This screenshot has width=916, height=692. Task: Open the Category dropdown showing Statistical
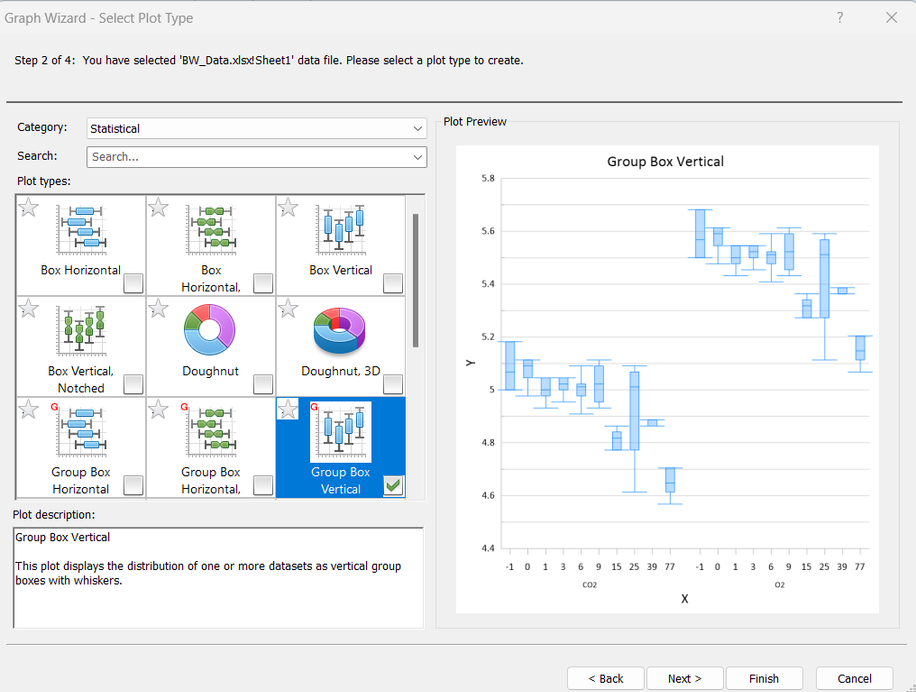pyautogui.click(x=256, y=128)
